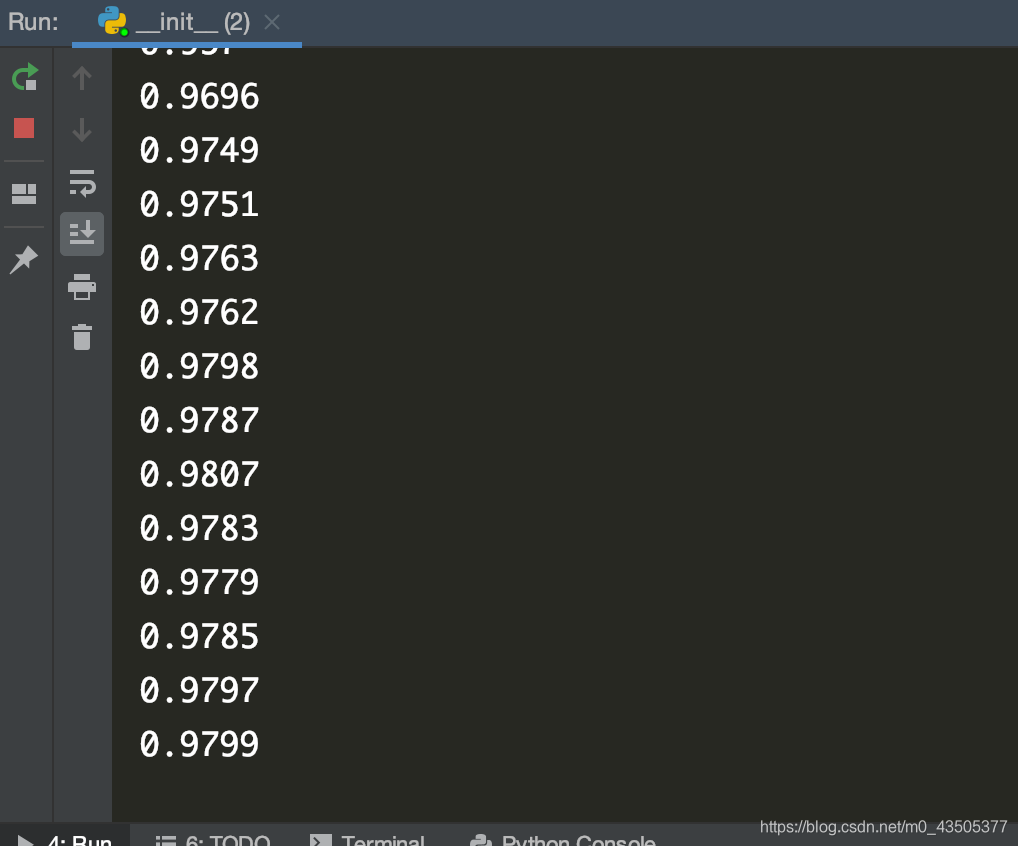Click the Down the Stack Trace arrow
This screenshot has height=846, width=1018.
click(x=82, y=130)
